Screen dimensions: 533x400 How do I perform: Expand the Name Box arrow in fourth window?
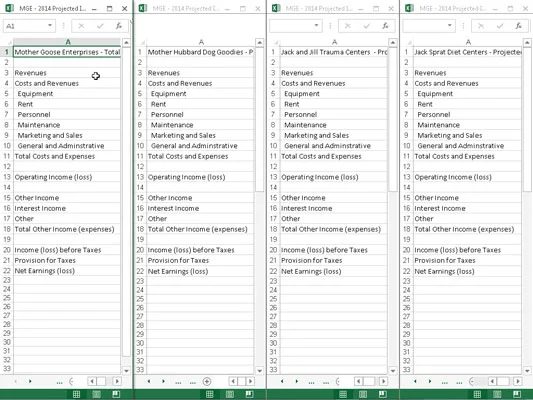pyautogui.click(x=450, y=25)
